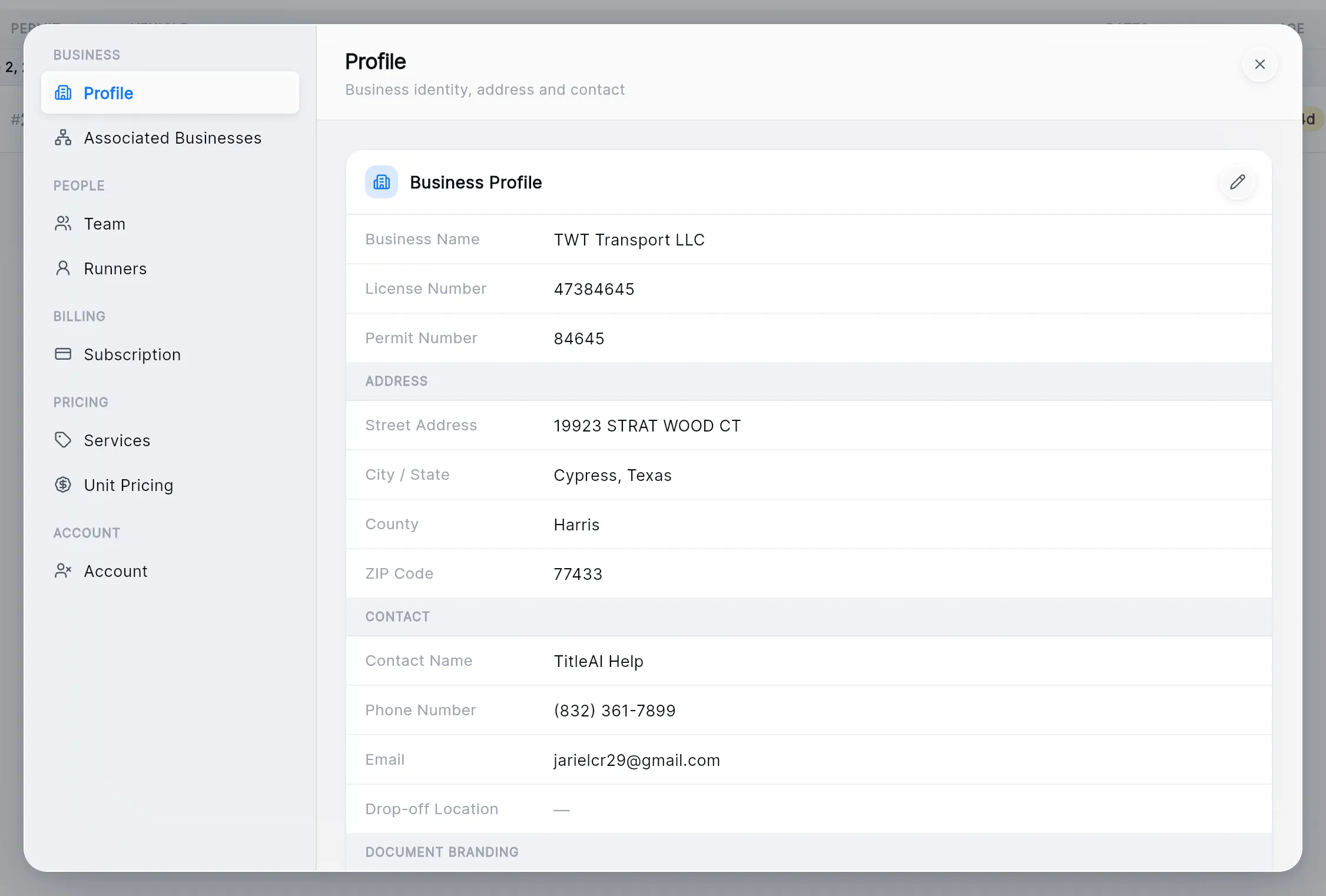Click the Subscription credit card icon
The image size is (1326, 896).
(x=63, y=354)
